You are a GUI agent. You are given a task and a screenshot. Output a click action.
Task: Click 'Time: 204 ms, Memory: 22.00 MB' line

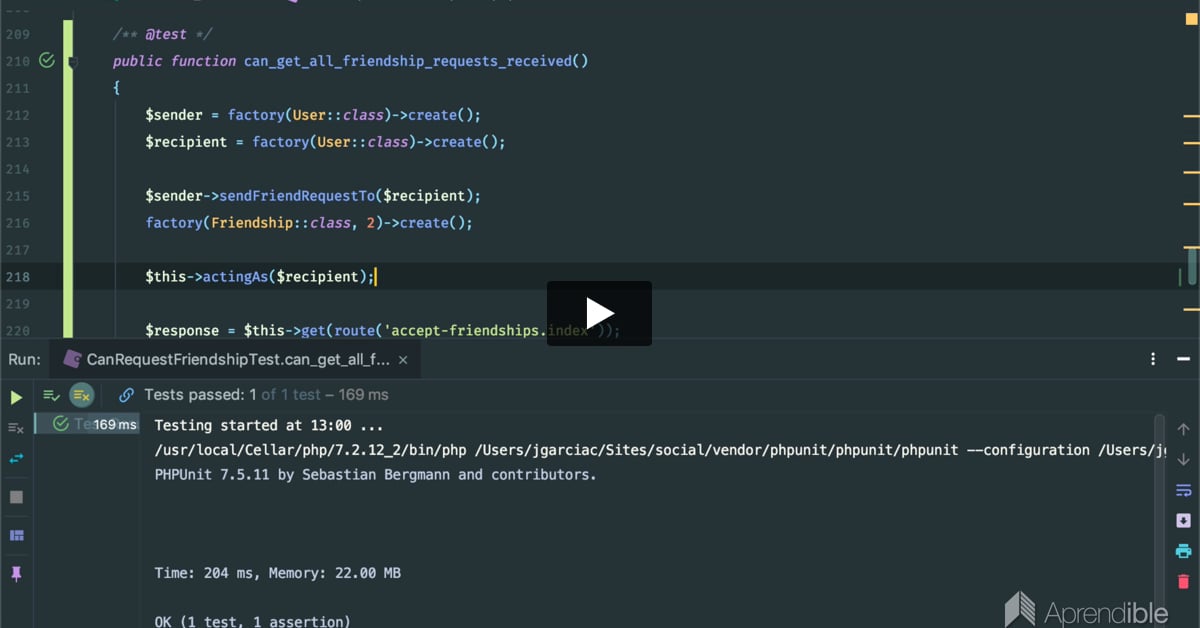pyautogui.click(x=278, y=573)
